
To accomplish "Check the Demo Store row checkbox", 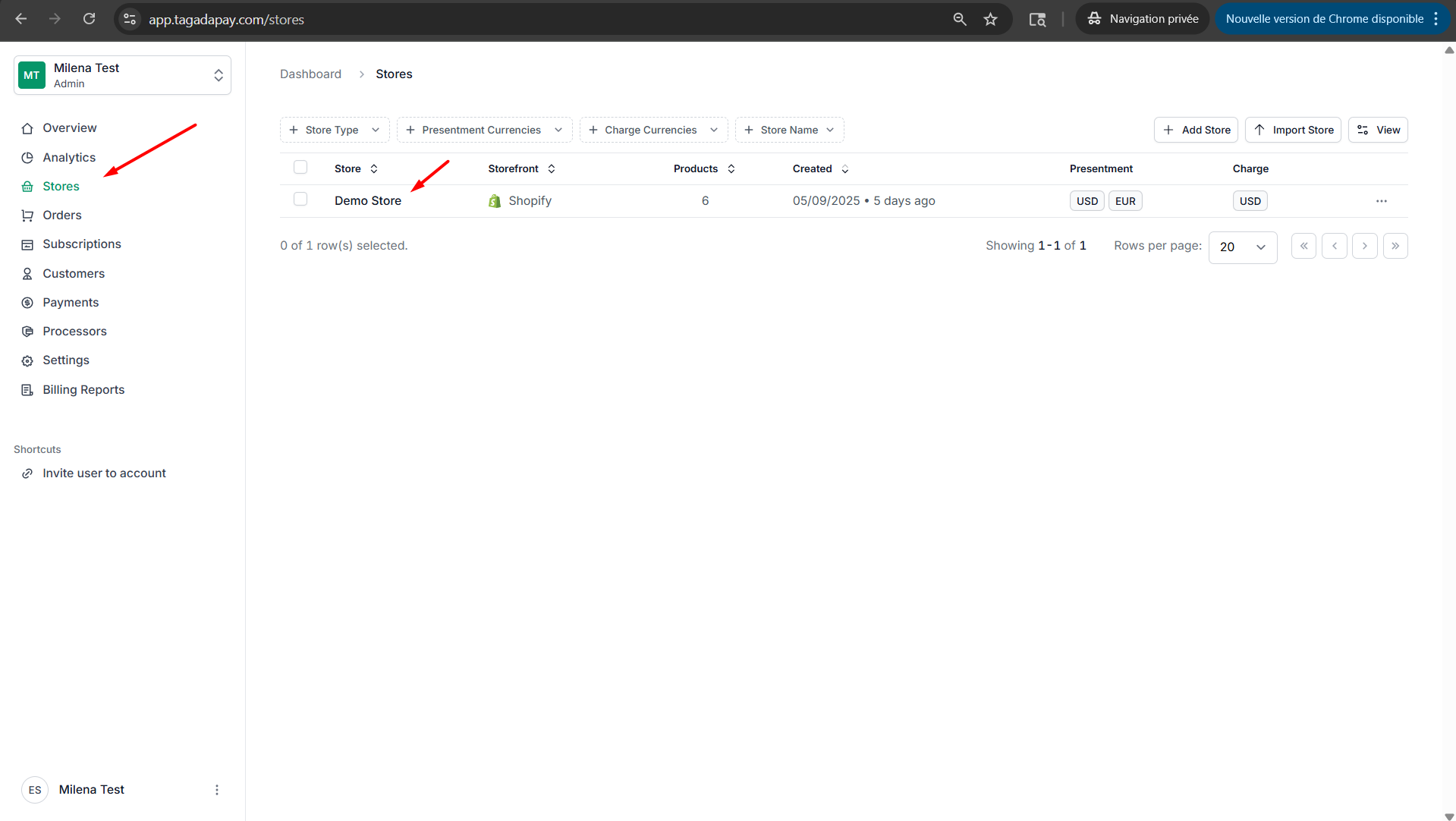I will tap(300, 199).
